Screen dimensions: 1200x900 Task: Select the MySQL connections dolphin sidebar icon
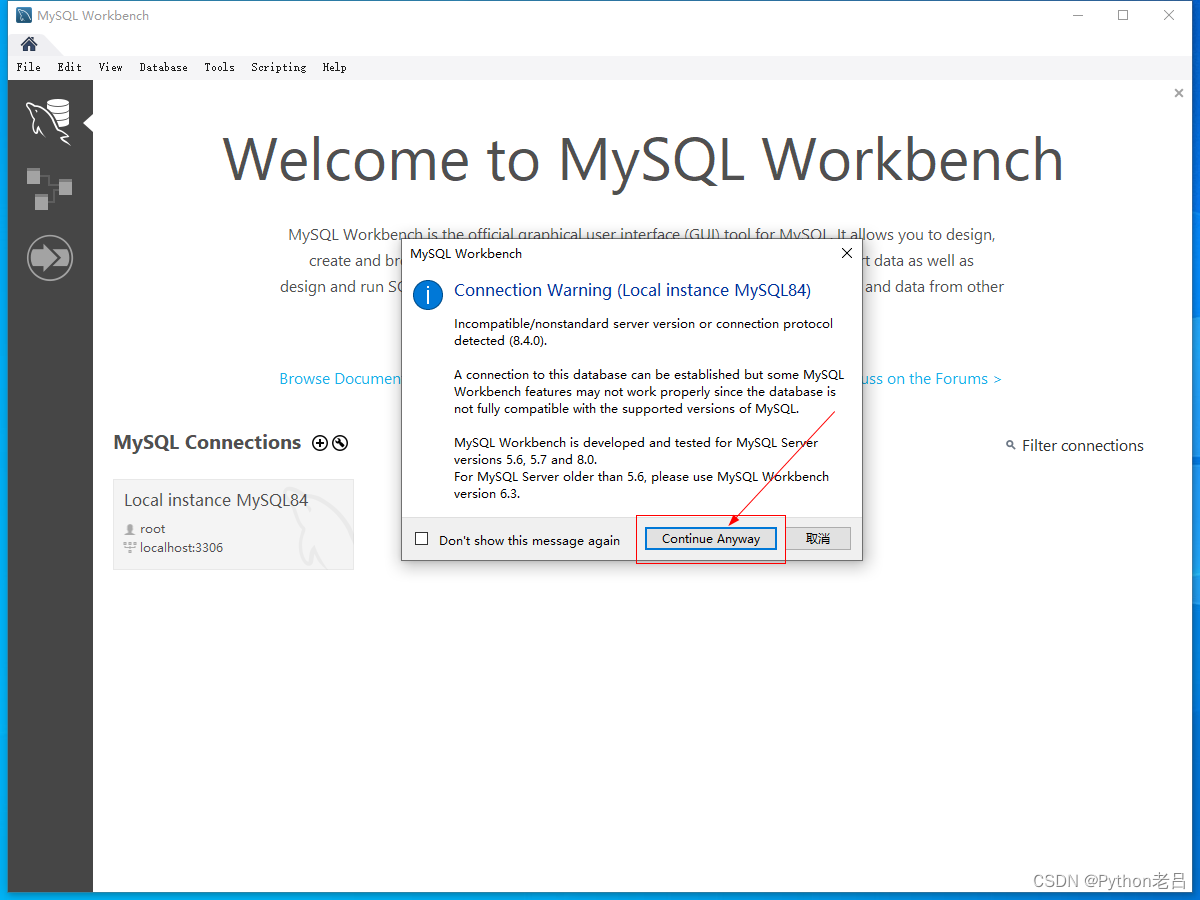(x=49, y=121)
